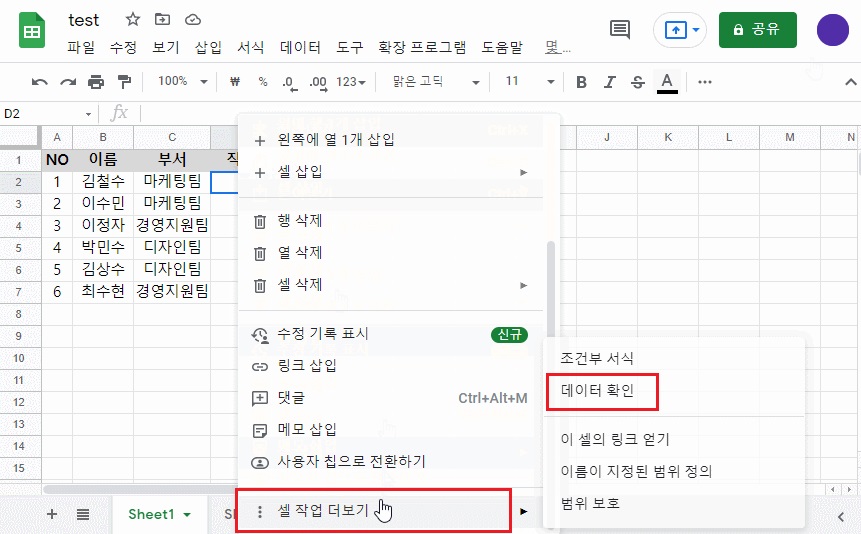861x534 pixels.
Task: Collapse the menu bar with the caret
Action: 850,82
